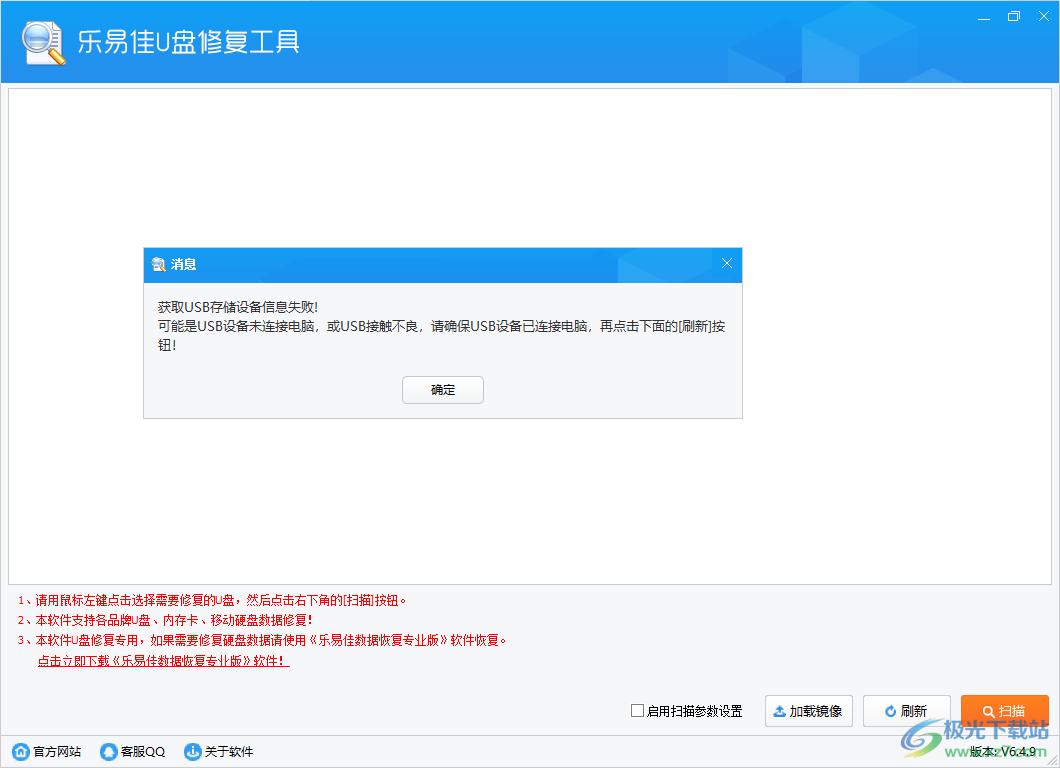Click the upload icon on the 加载镜像 button
Image resolution: width=1060 pixels, height=768 pixels.
pyautogui.click(x=778, y=710)
